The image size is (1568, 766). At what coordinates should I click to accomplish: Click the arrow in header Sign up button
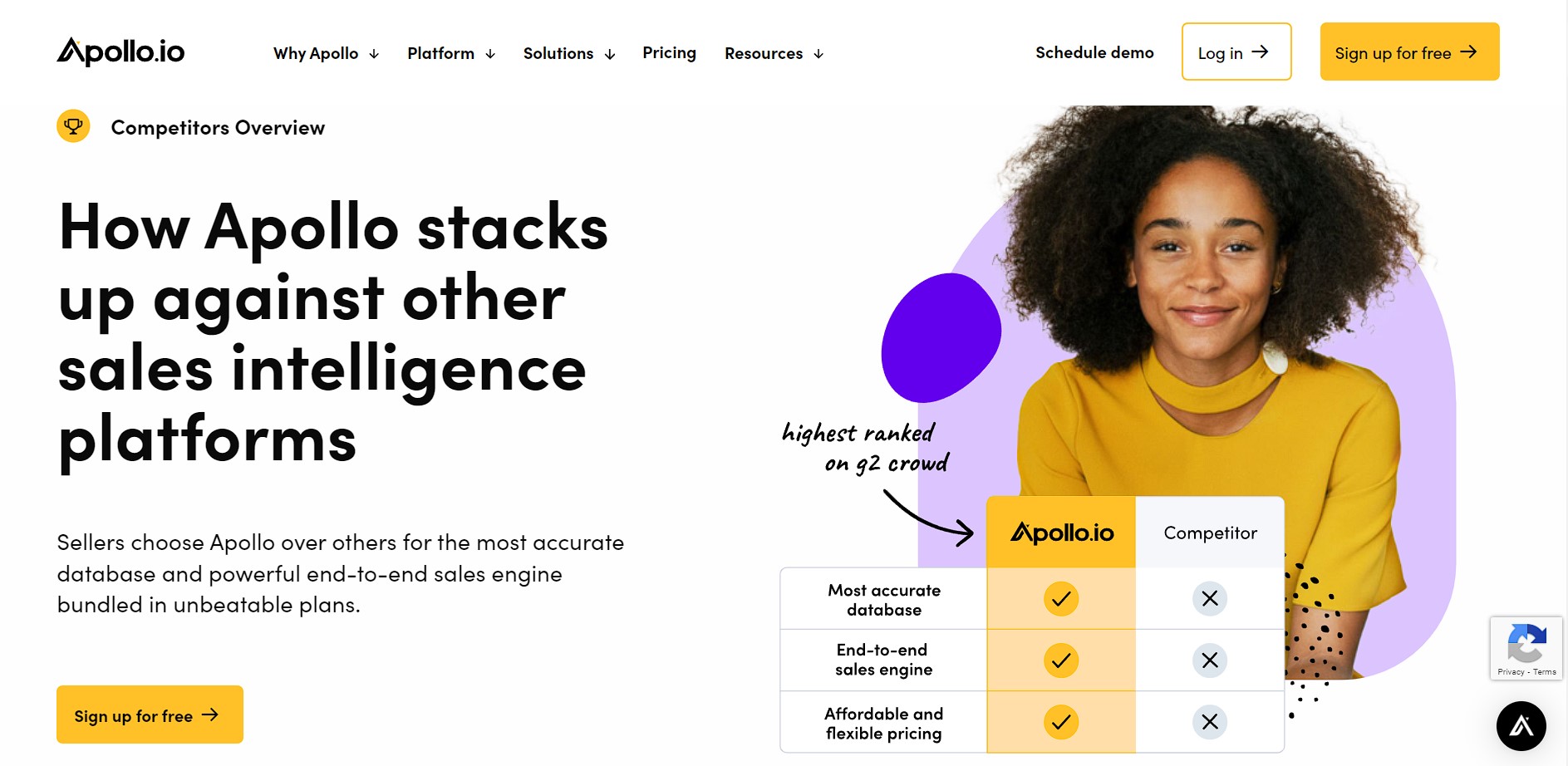click(1468, 52)
